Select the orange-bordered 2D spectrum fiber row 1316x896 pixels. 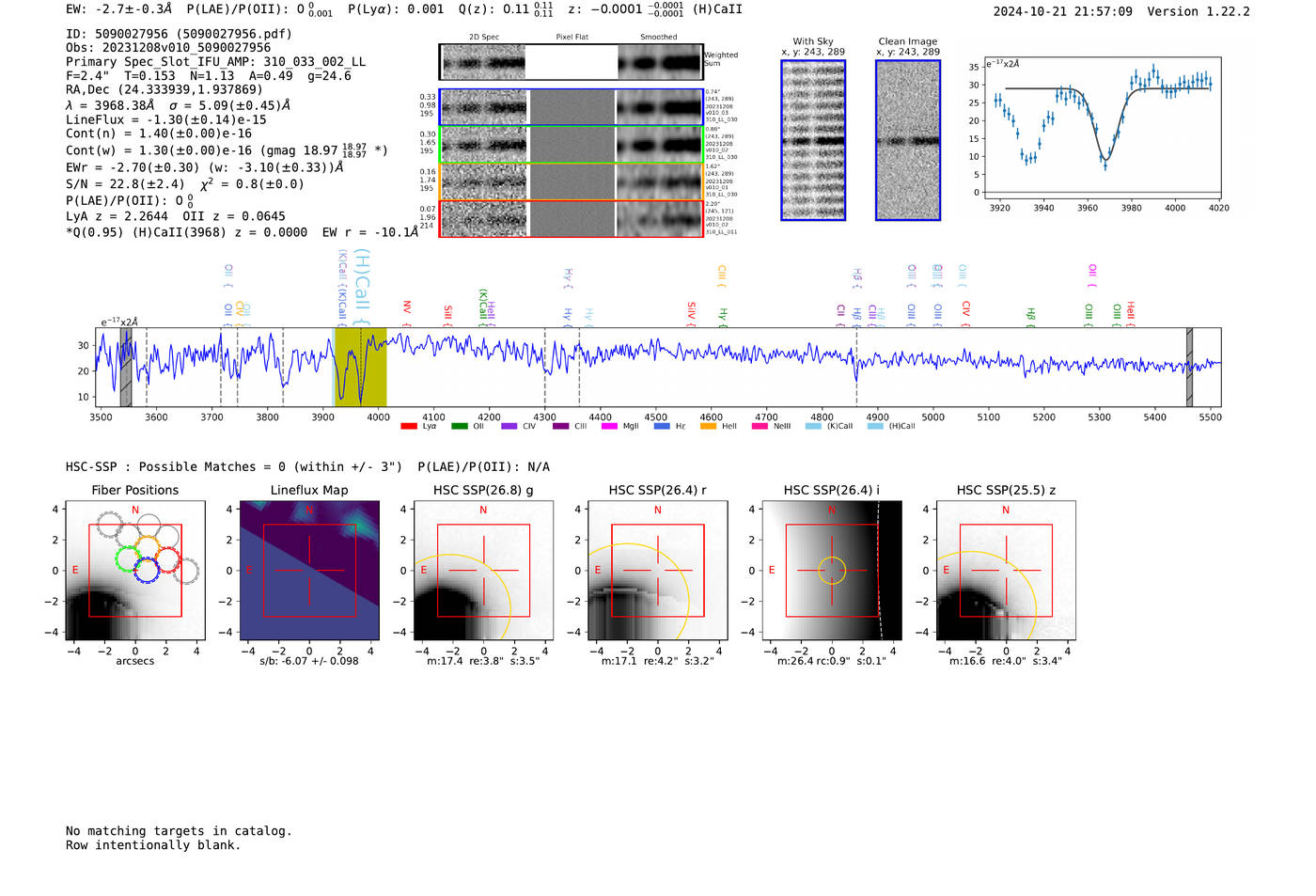[572, 181]
